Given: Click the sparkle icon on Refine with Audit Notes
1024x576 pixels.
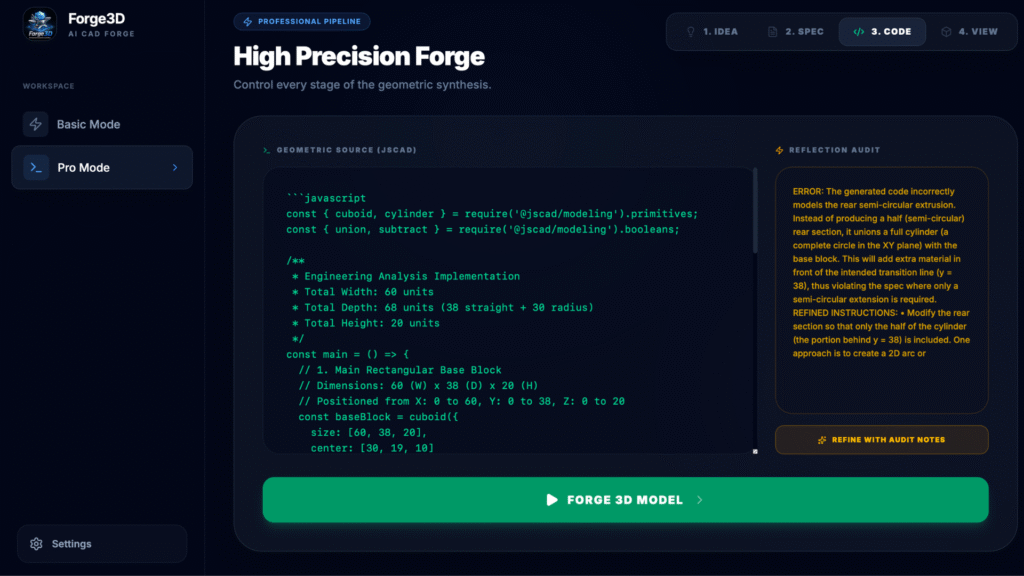Looking at the screenshot, I should 822,440.
